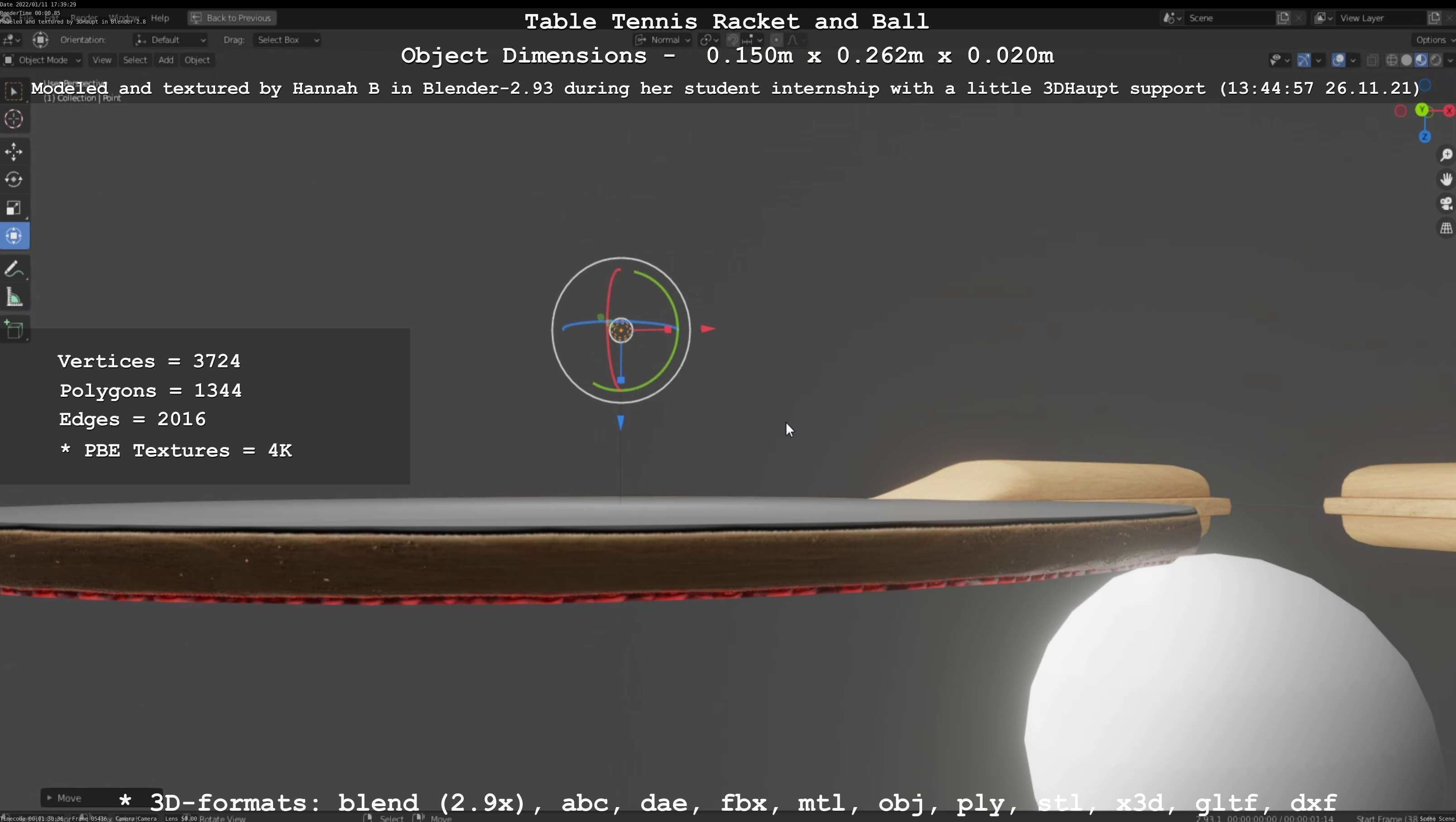
Task: Open the View menu in viewport header
Action: (x=102, y=61)
